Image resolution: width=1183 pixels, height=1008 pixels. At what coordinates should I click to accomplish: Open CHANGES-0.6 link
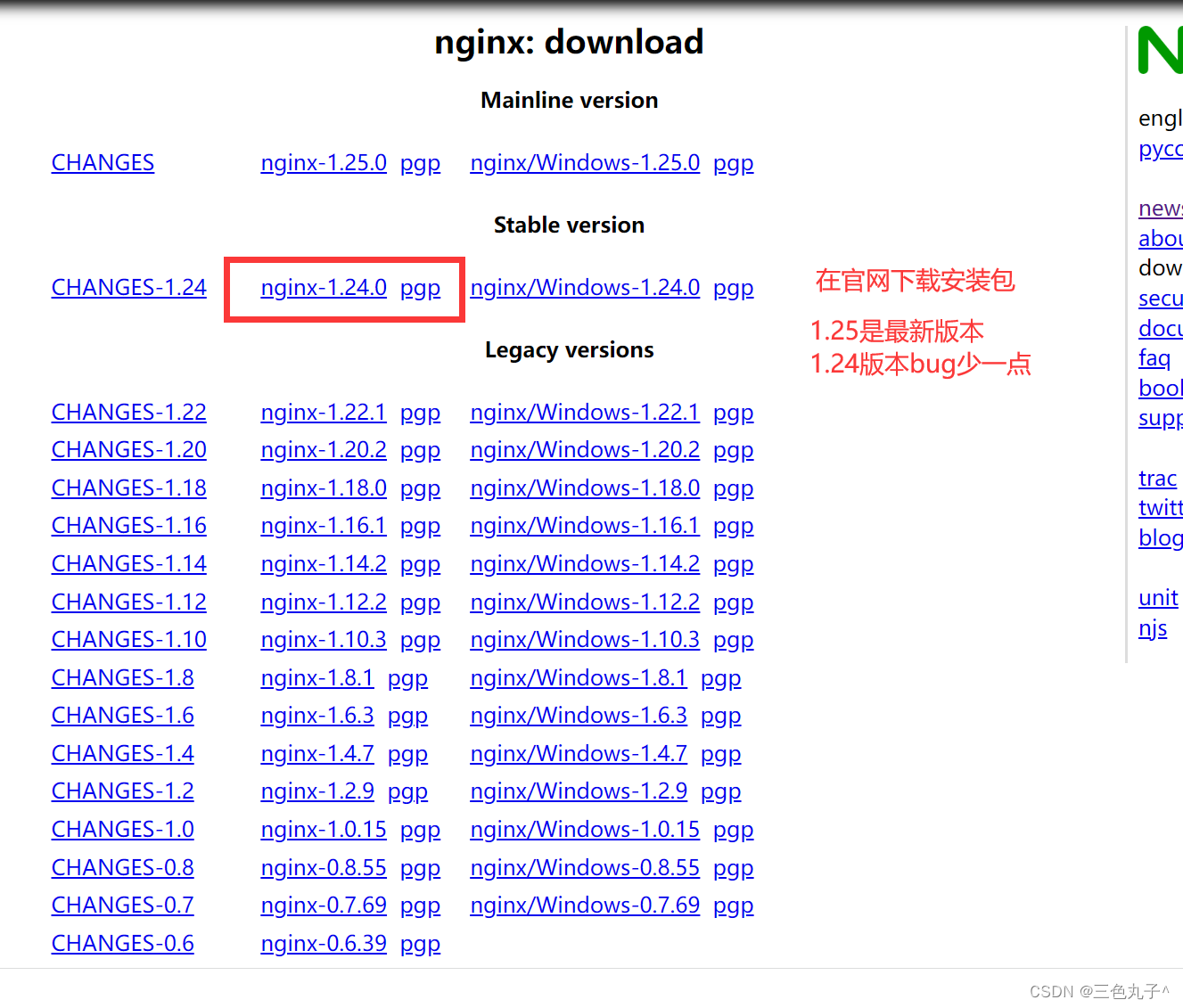tap(123, 944)
